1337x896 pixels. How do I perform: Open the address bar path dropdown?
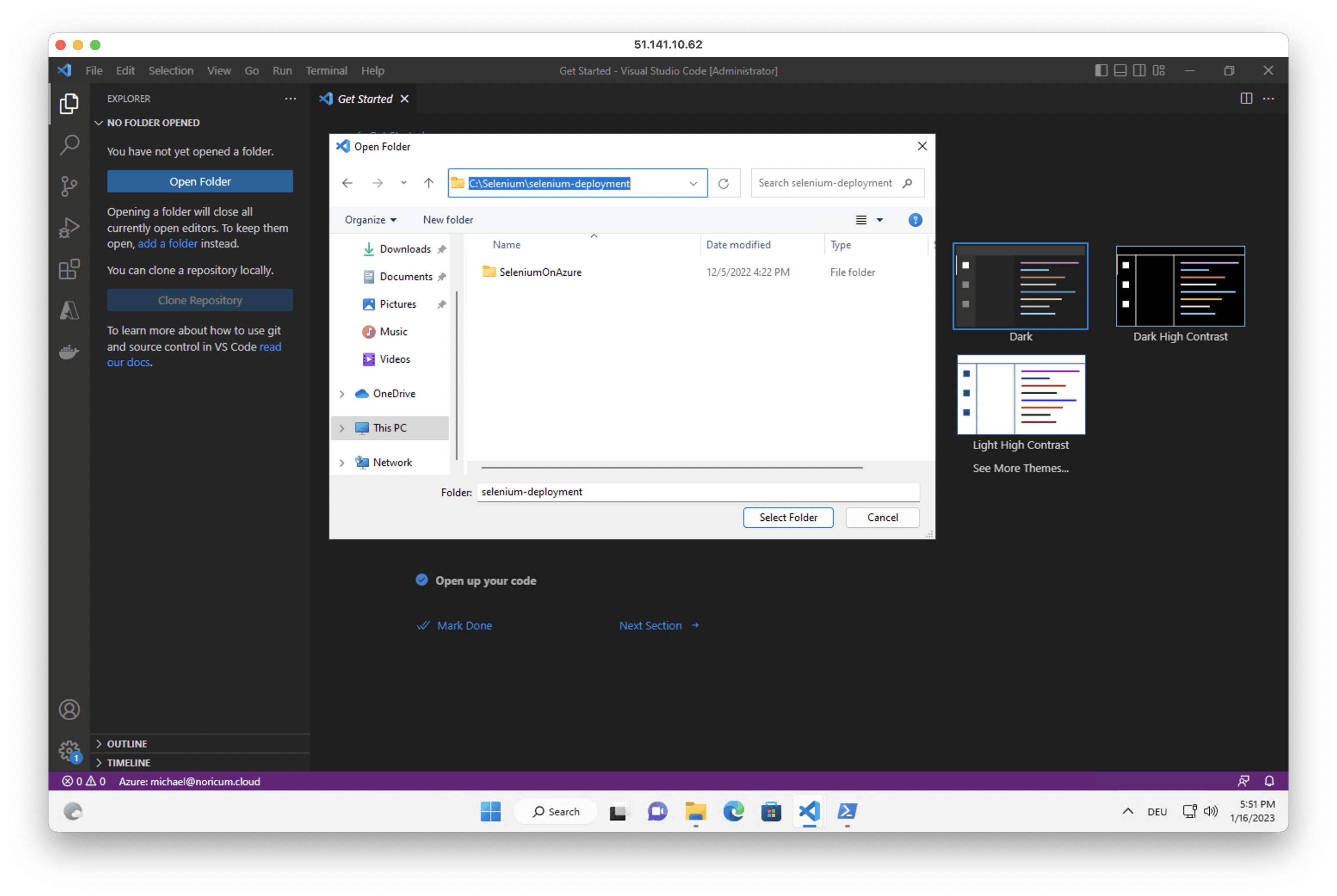pos(693,184)
